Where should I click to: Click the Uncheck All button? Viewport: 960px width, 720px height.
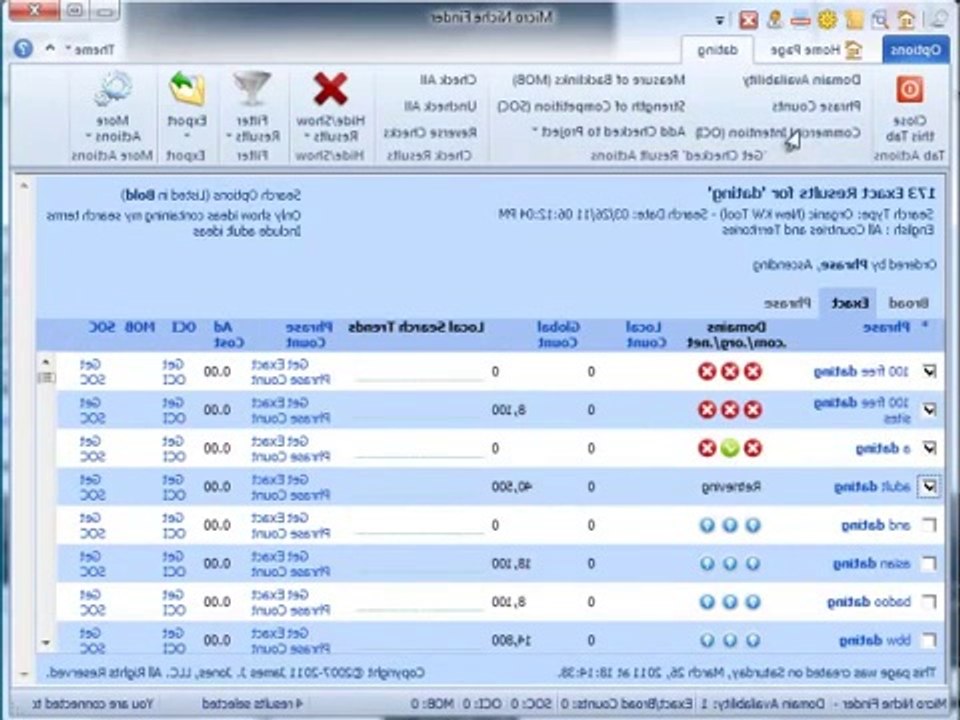click(440, 106)
